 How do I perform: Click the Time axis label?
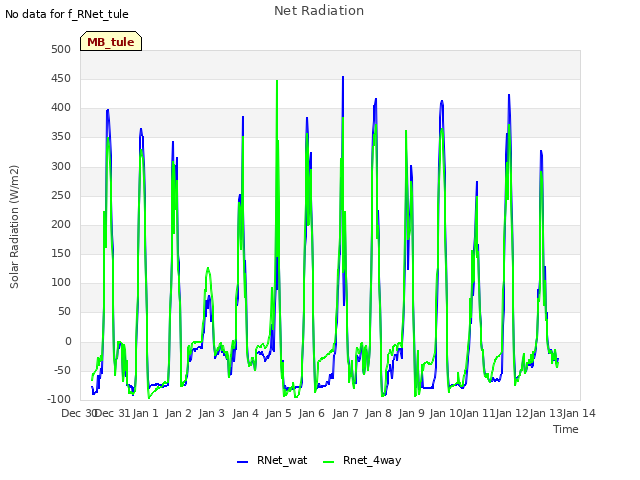point(565,429)
